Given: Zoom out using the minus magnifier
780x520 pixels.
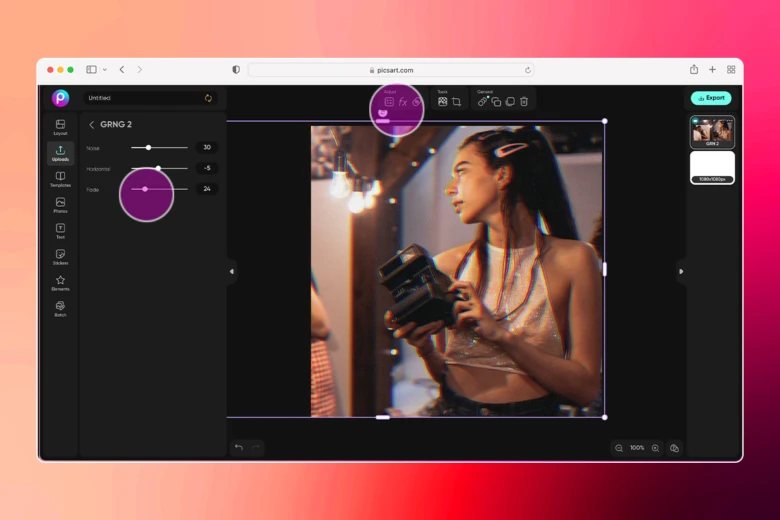Looking at the screenshot, I should [619, 448].
